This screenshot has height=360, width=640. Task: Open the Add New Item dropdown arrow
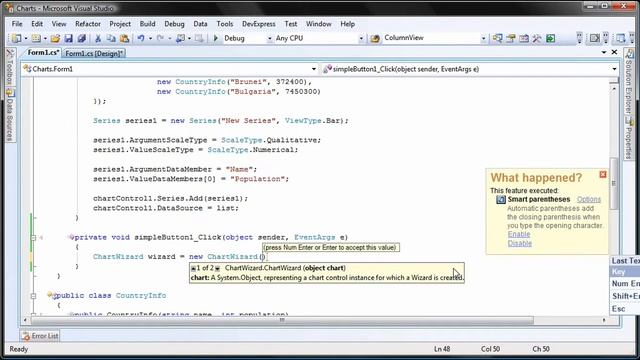point(45,38)
